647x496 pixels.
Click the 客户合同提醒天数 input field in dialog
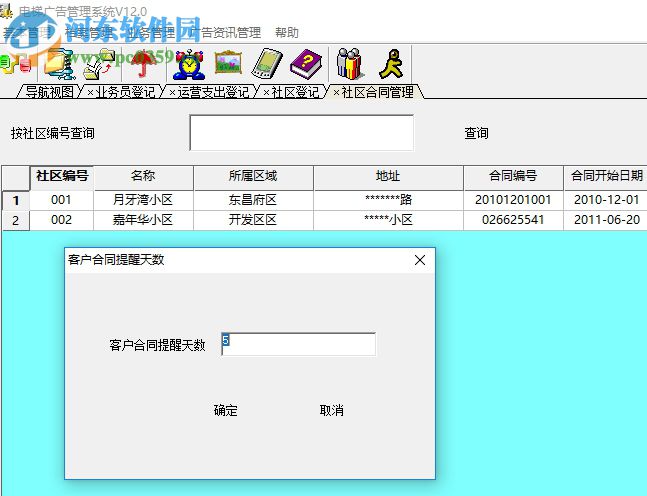pyautogui.click(x=298, y=344)
